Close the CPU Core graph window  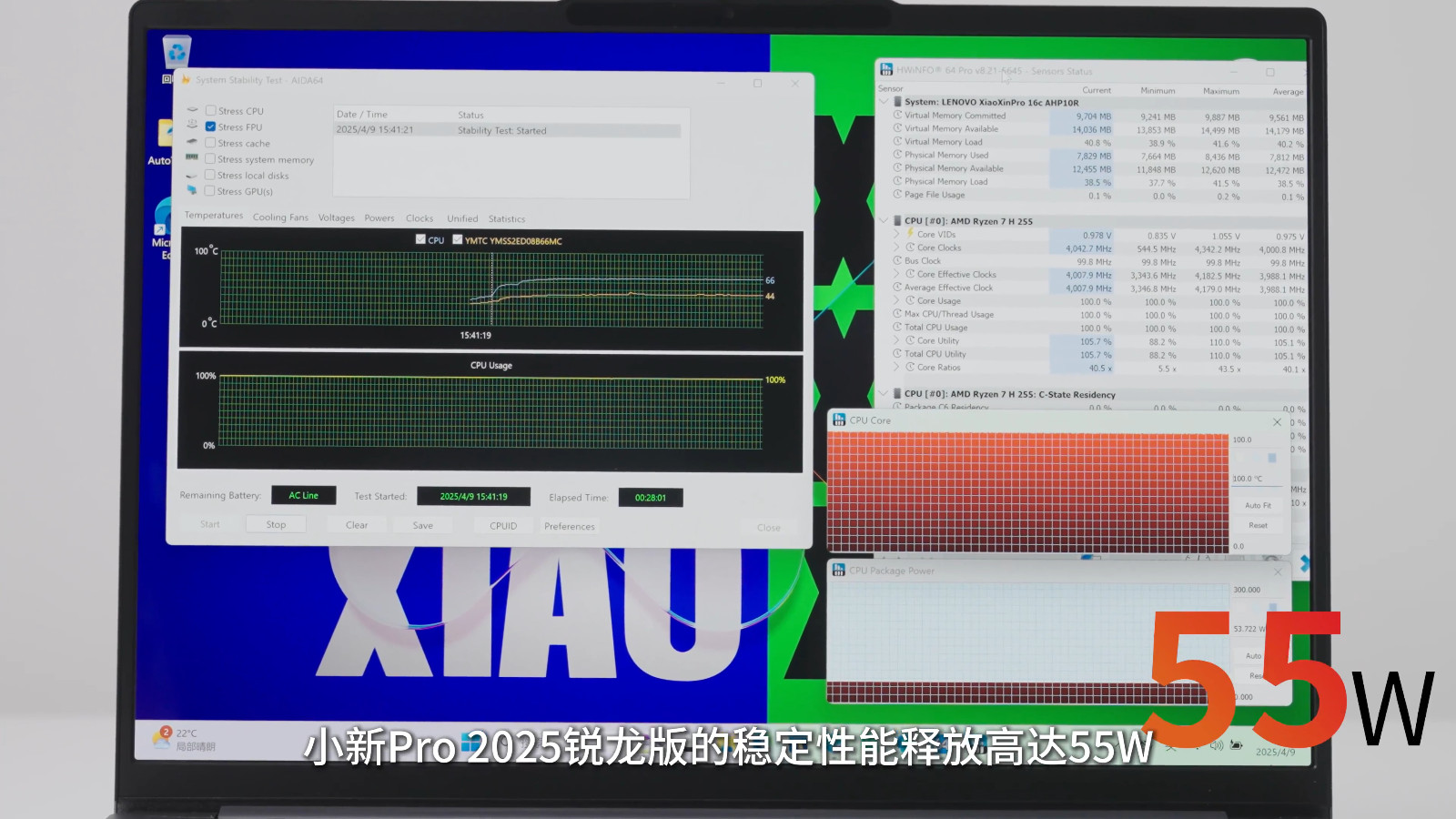coord(1277,421)
